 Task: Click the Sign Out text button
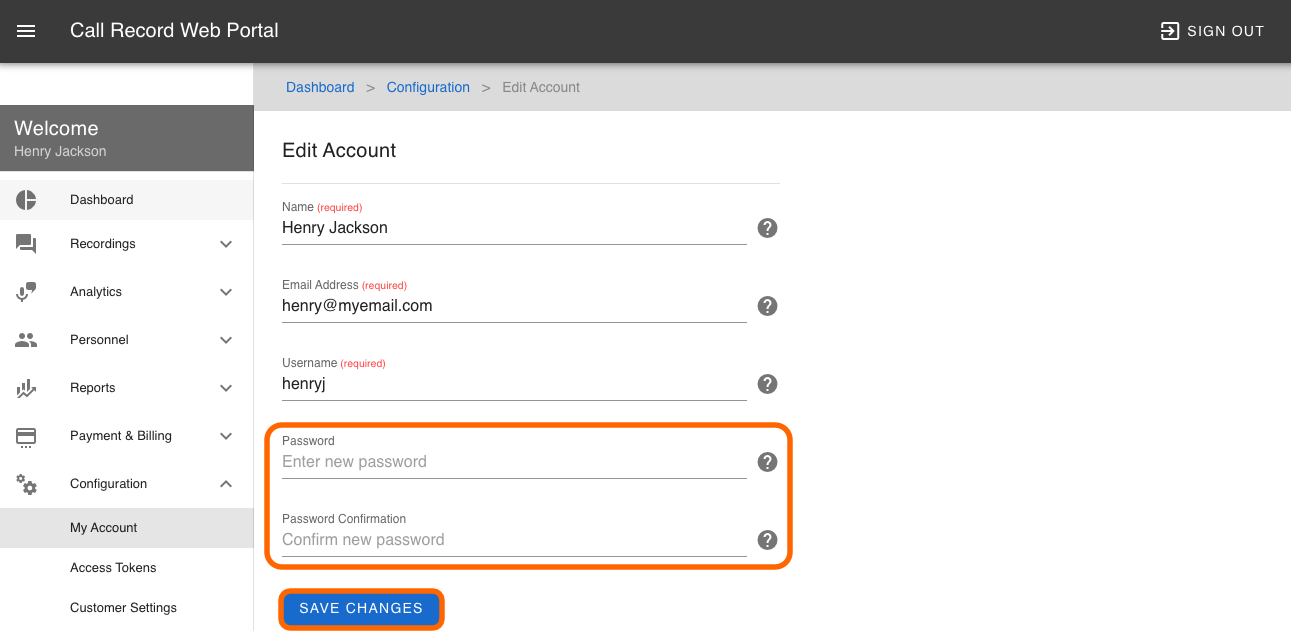(1226, 31)
